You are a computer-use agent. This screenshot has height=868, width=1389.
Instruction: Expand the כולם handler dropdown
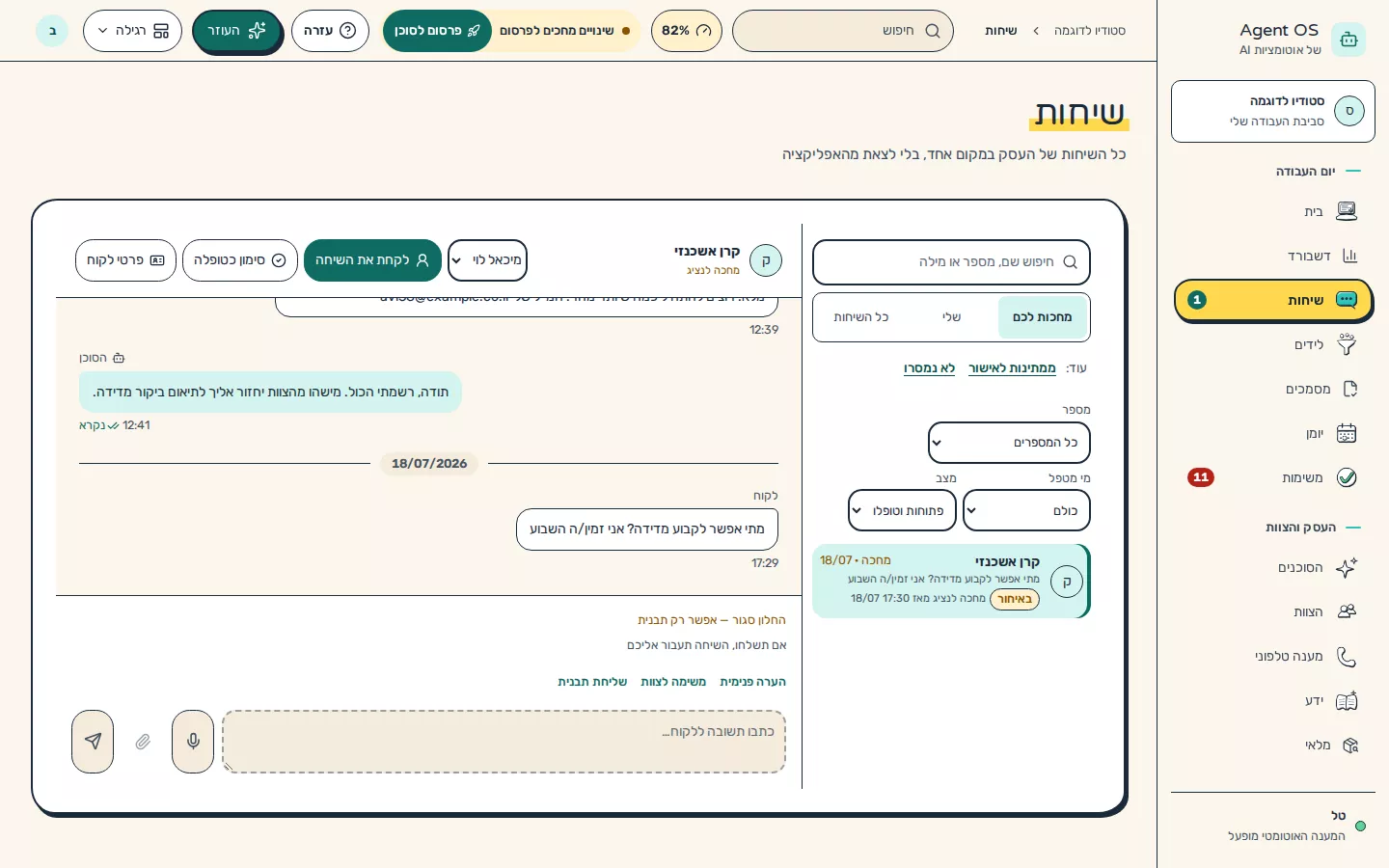coord(1026,510)
